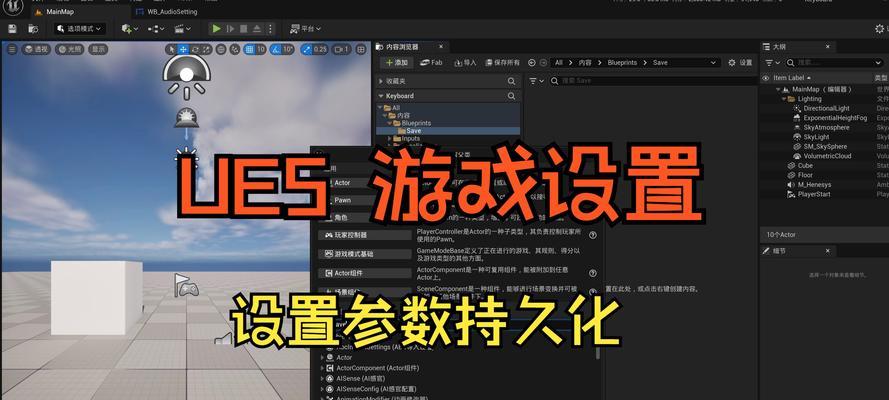Open the content browser path history dropdown
The width and height of the screenshot is (889, 400).
point(713,63)
